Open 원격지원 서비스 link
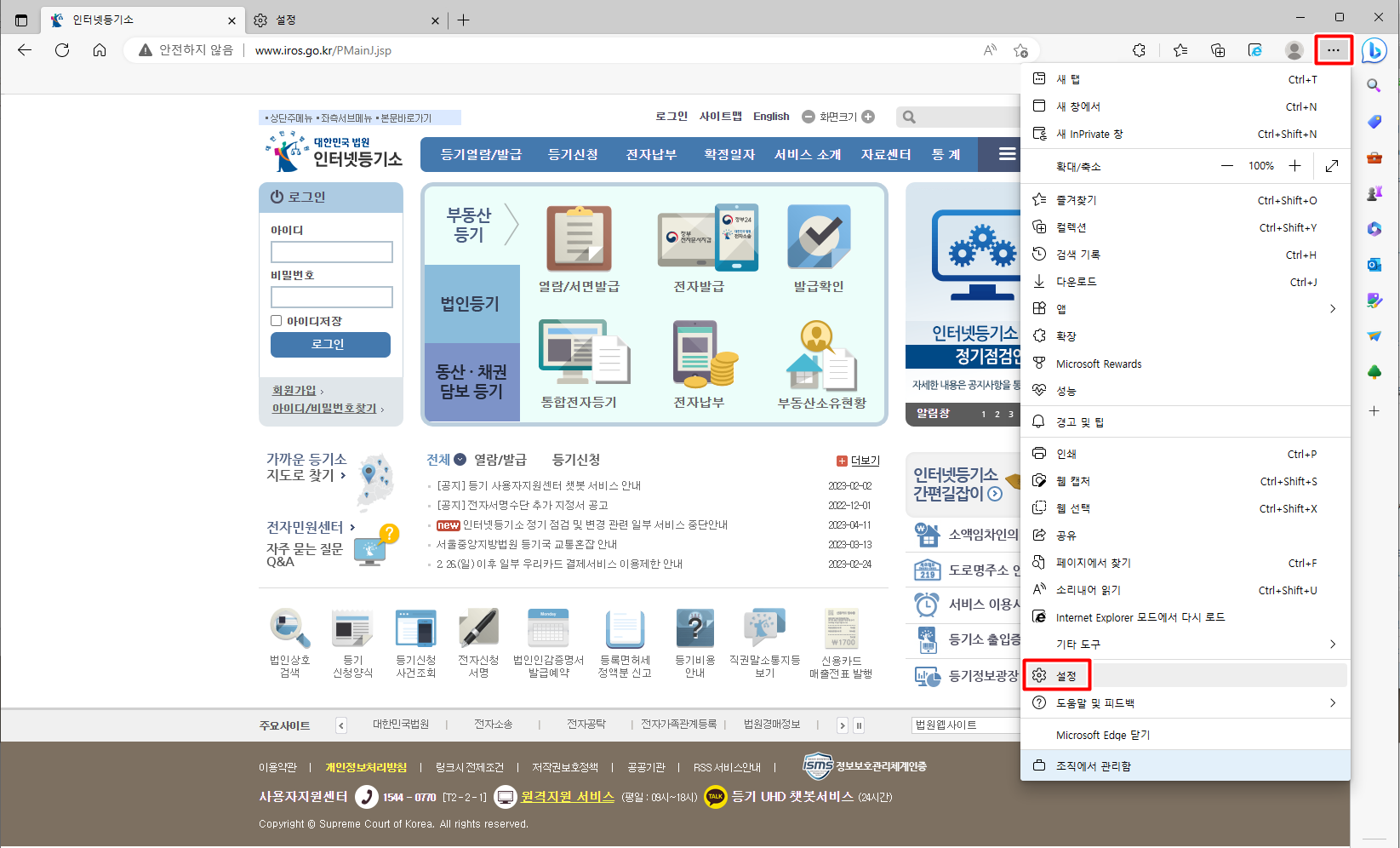The height and width of the screenshot is (848, 1400). pos(568,797)
